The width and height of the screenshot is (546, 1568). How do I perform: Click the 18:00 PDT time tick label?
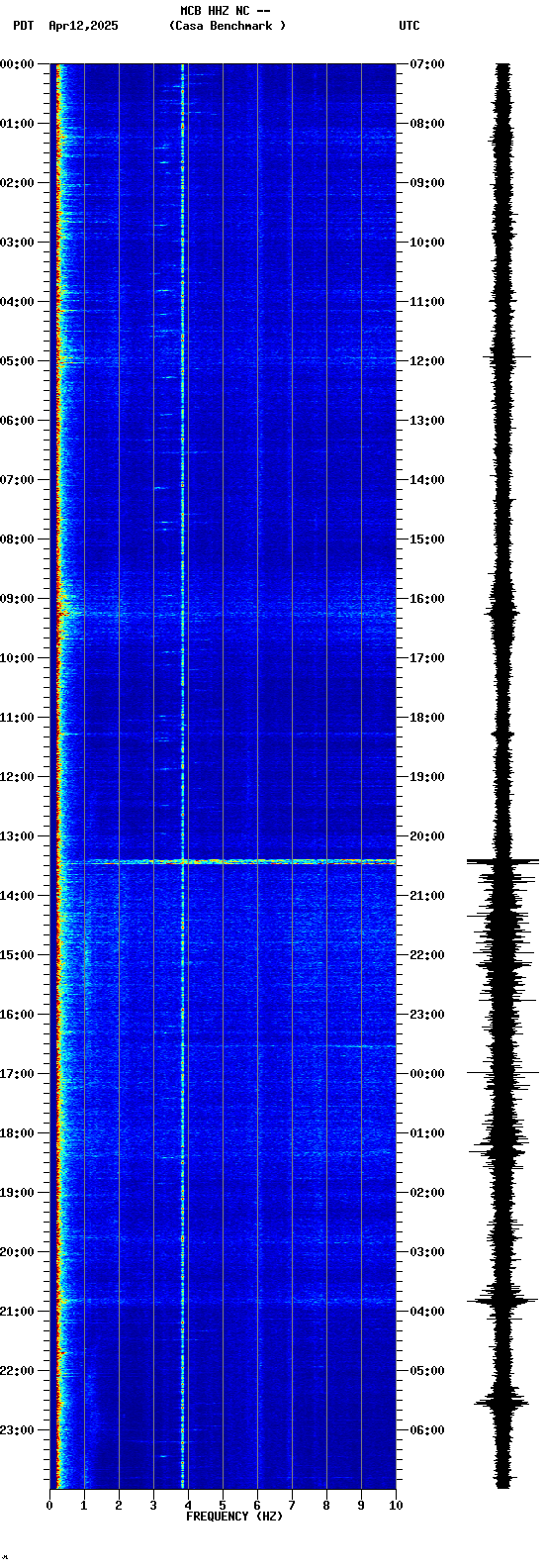[x=17, y=1133]
